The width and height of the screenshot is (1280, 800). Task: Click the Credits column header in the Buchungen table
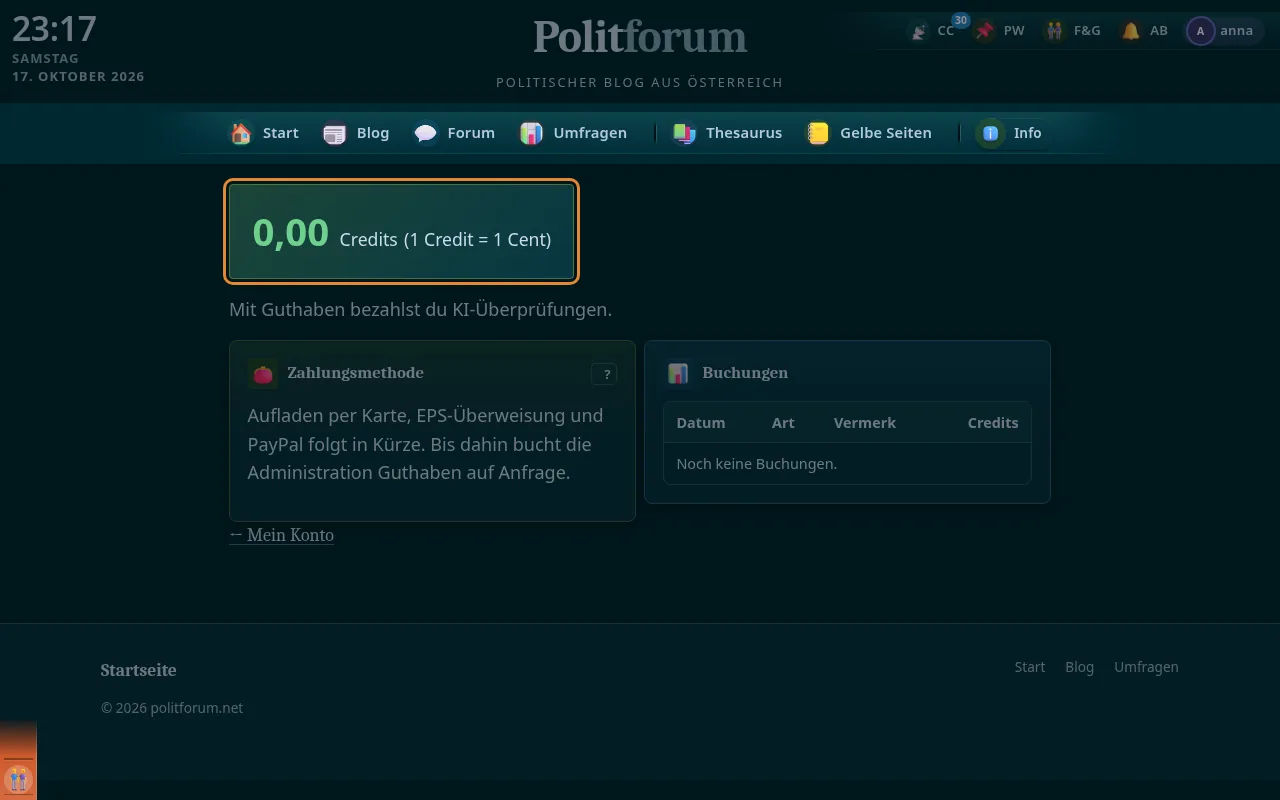993,423
